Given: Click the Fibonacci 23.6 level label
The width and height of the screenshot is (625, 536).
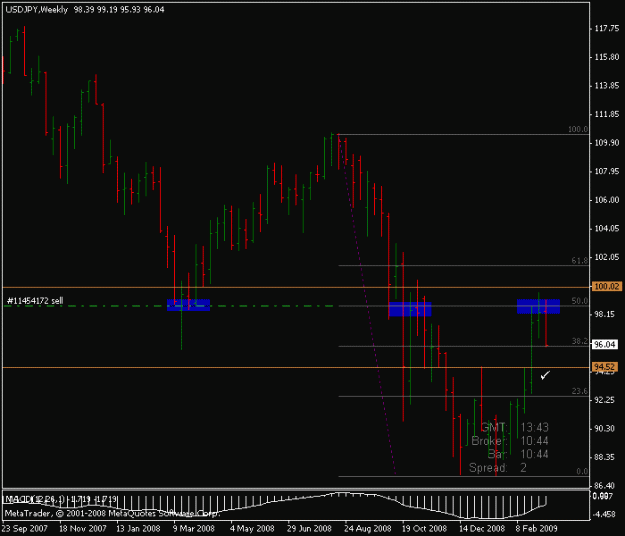Looking at the screenshot, I should (580, 391).
